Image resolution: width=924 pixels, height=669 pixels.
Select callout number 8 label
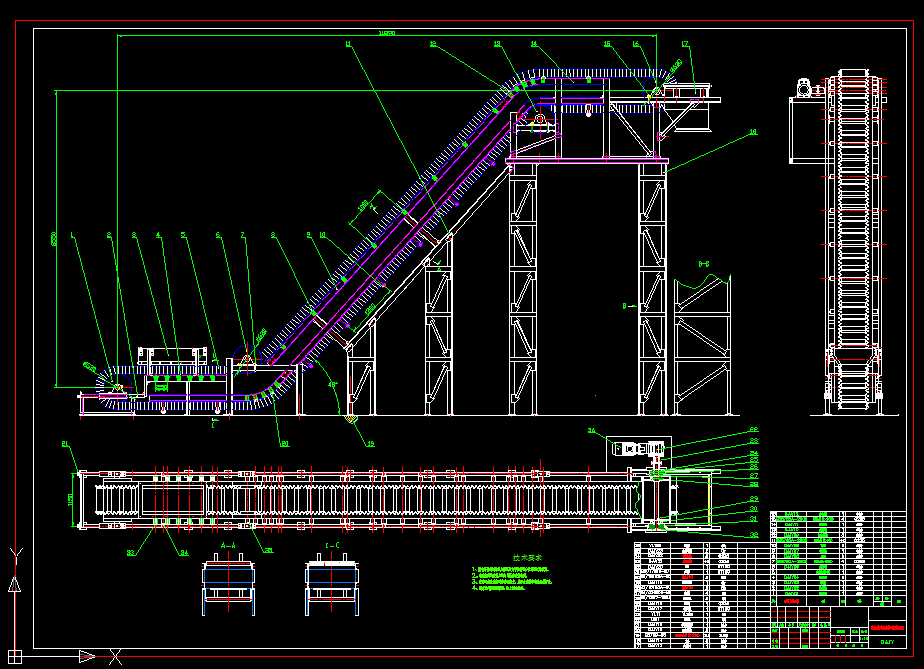(273, 235)
